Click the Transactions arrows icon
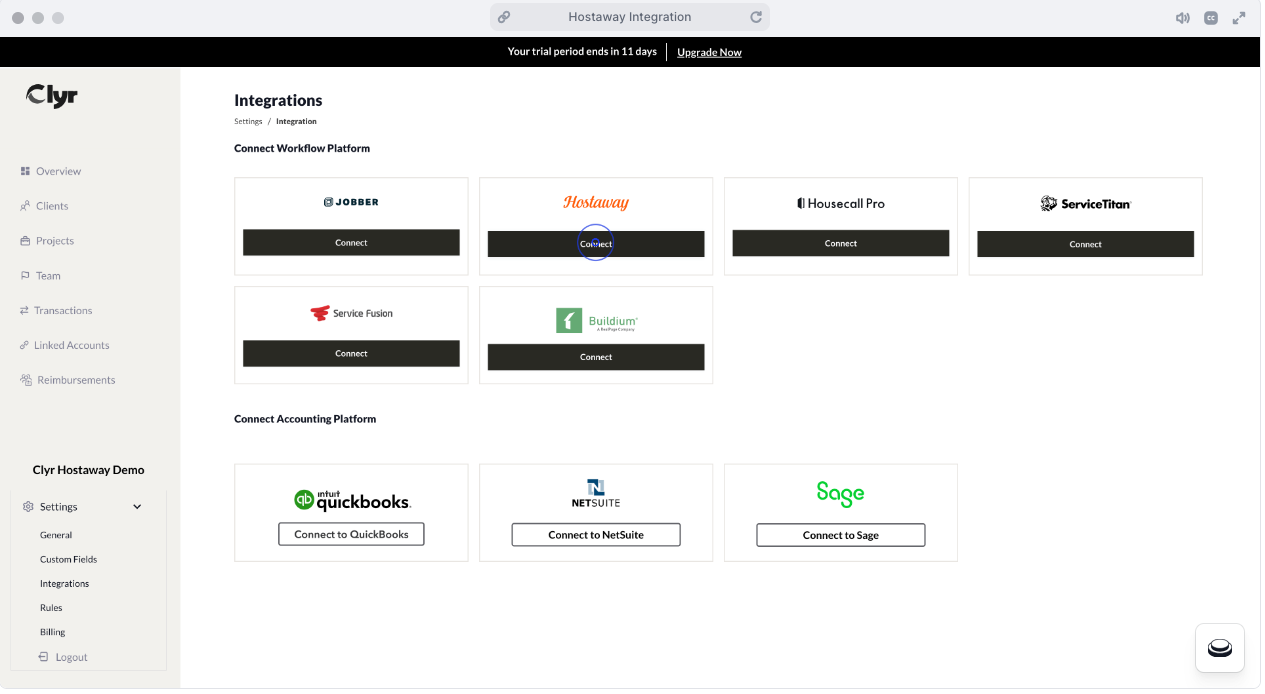The image size is (1265, 694). (x=25, y=311)
